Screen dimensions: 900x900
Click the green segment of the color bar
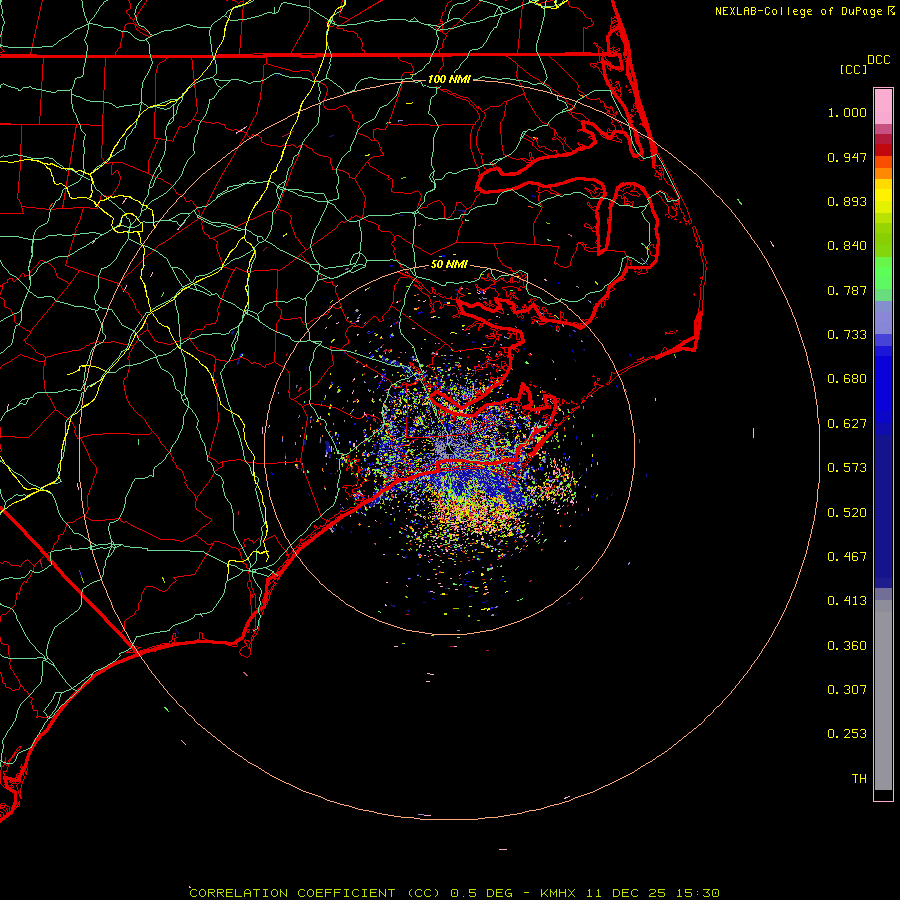[x=883, y=273]
